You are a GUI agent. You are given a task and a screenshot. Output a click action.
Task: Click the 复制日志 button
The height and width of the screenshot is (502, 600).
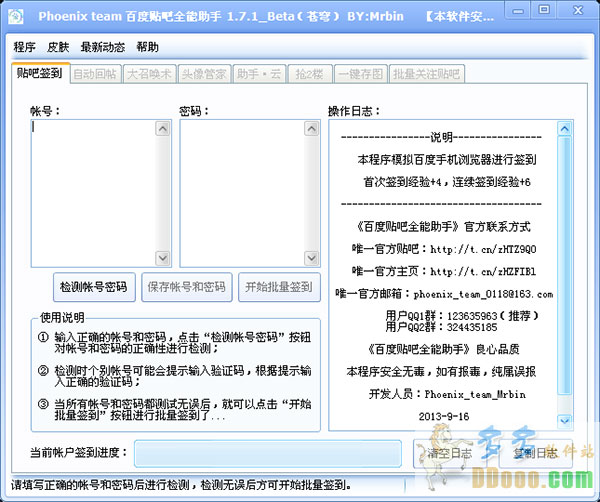coord(536,453)
